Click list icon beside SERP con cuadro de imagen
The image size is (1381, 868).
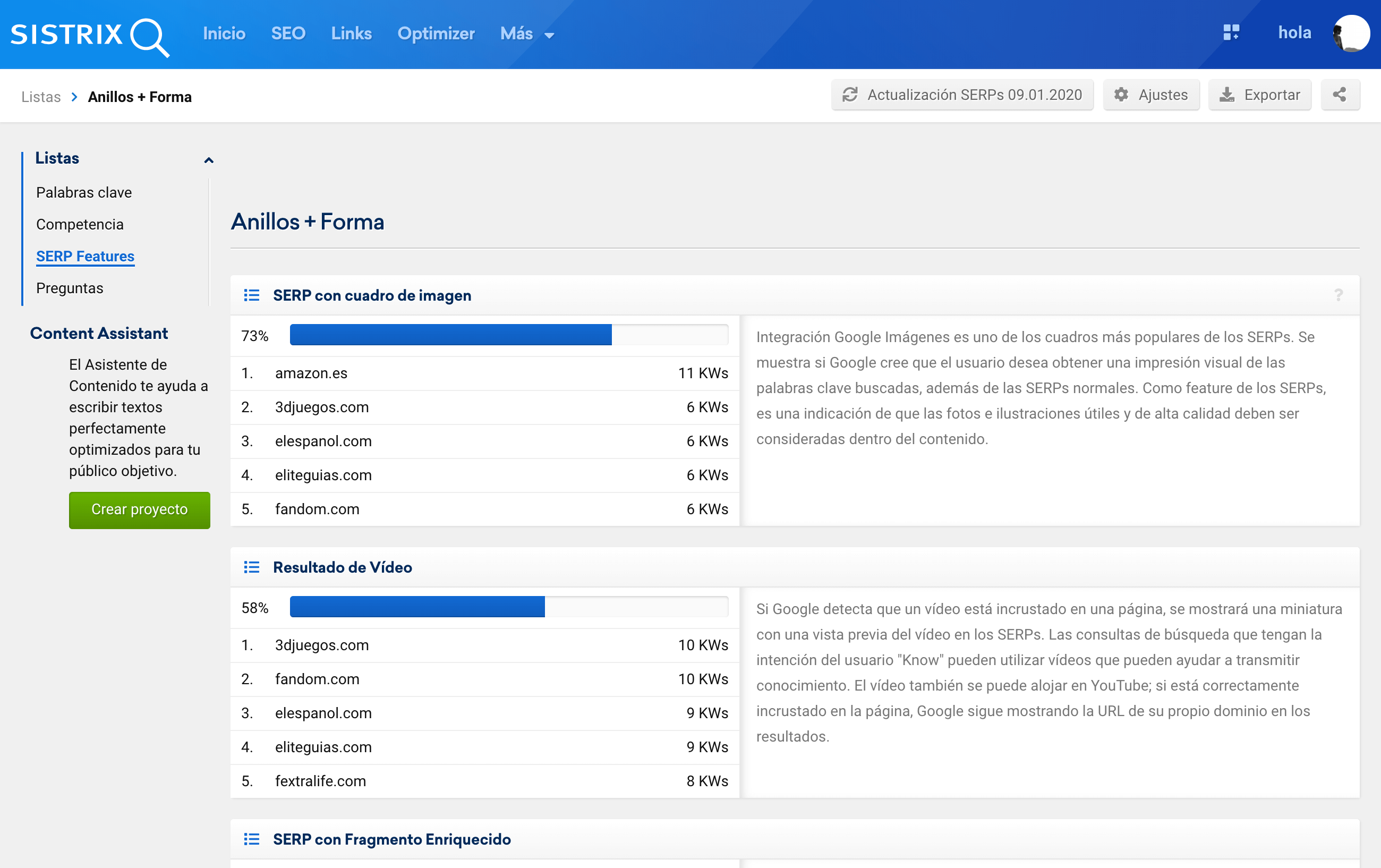coord(251,295)
